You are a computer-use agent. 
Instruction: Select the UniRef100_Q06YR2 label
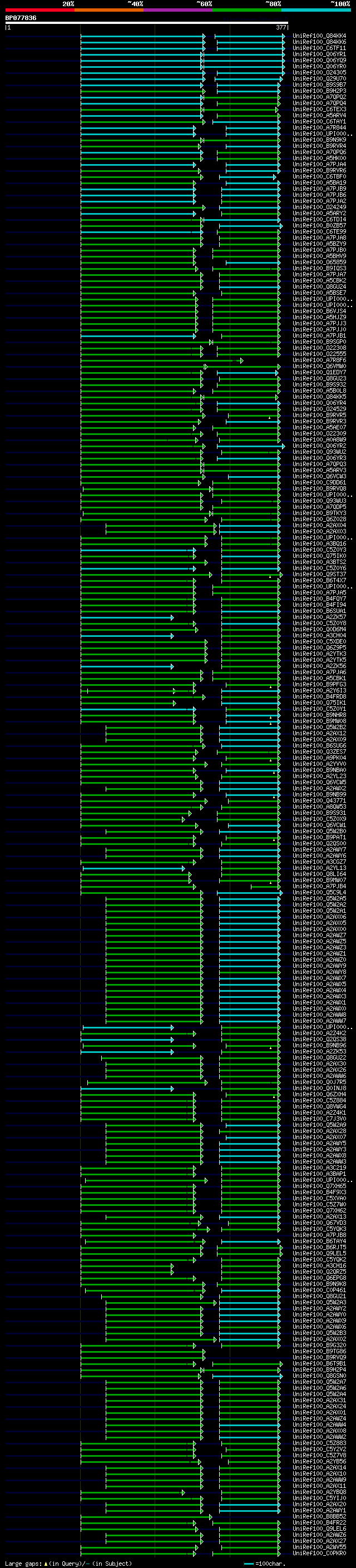tap(319, 446)
